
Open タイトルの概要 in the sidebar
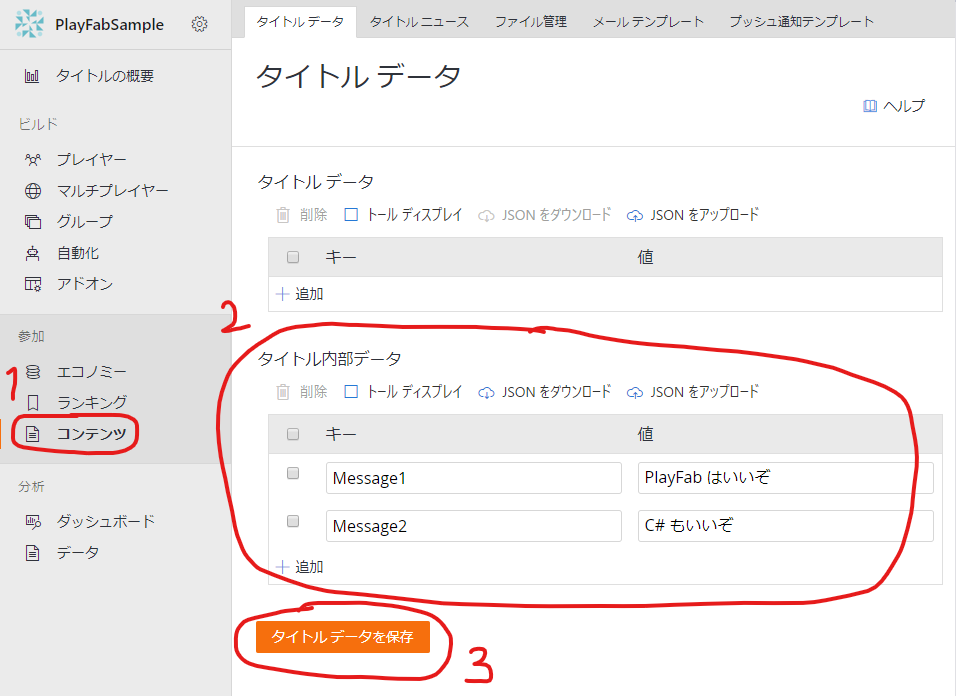click(105, 76)
